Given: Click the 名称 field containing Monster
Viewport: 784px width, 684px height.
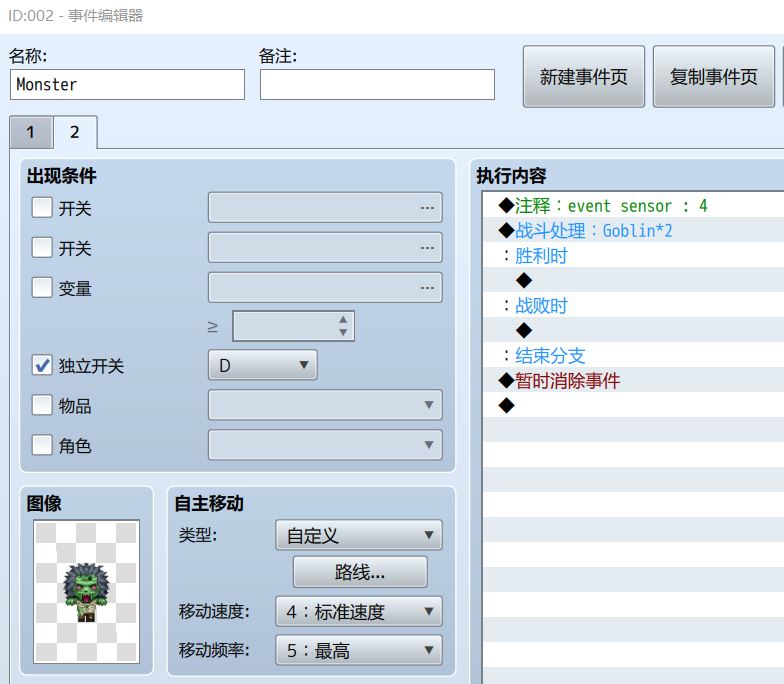Looking at the screenshot, I should tap(127, 84).
